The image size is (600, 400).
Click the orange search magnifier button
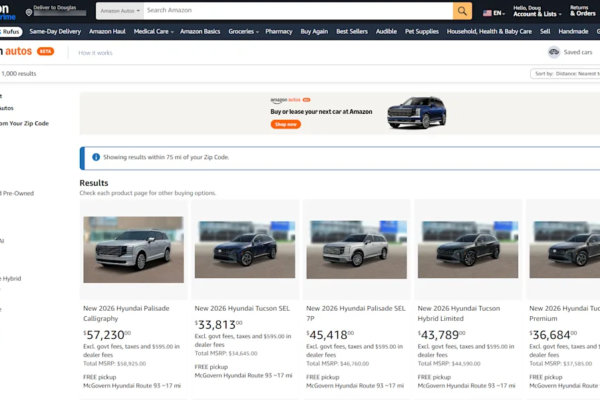pos(462,11)
